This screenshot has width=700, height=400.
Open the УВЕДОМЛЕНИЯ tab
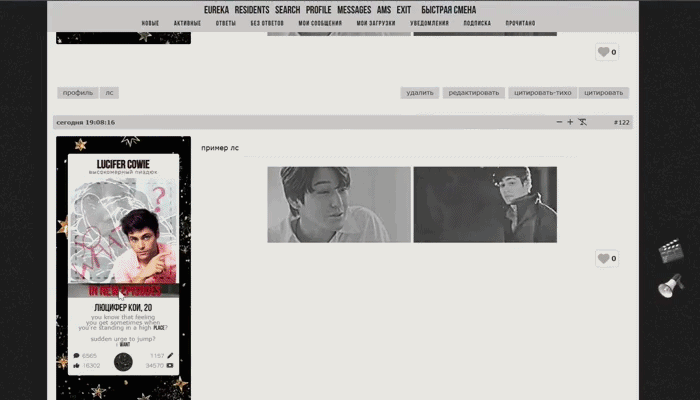[x=429, y=23]
